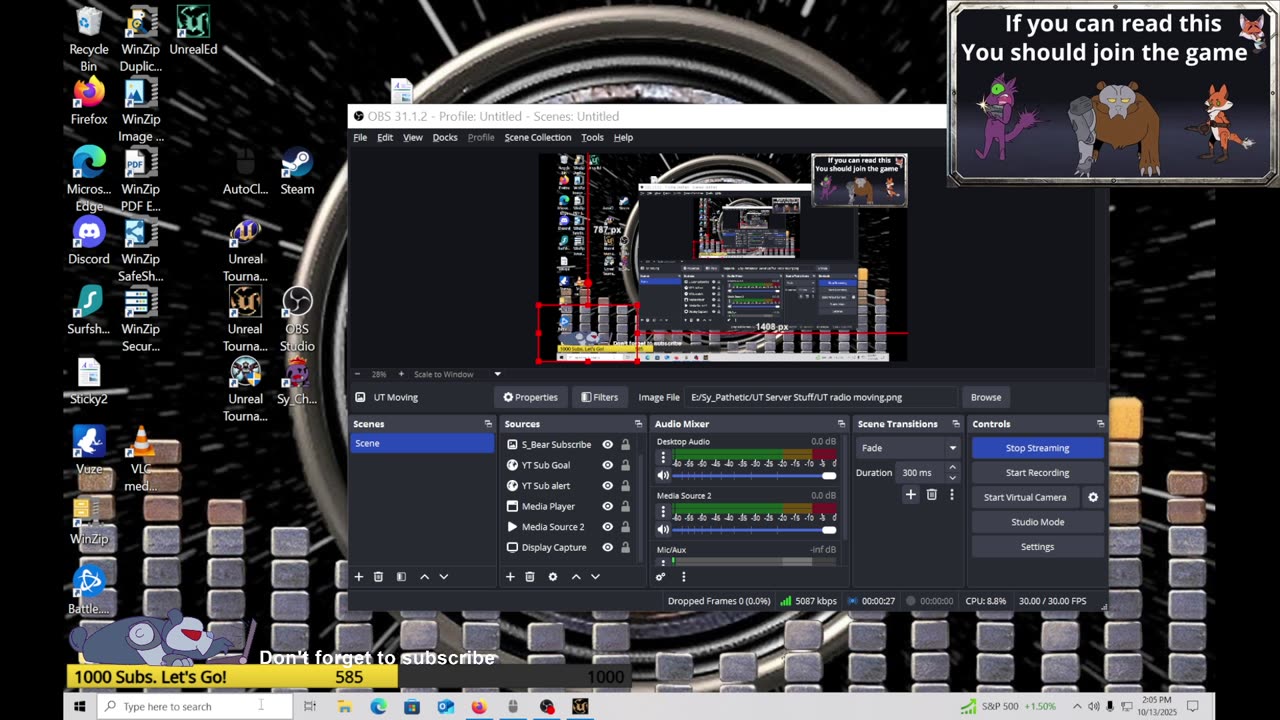Open the Scene Collection menu
Screen dimensions: 1280x720
pyautogui.click(x=538, y=137)
